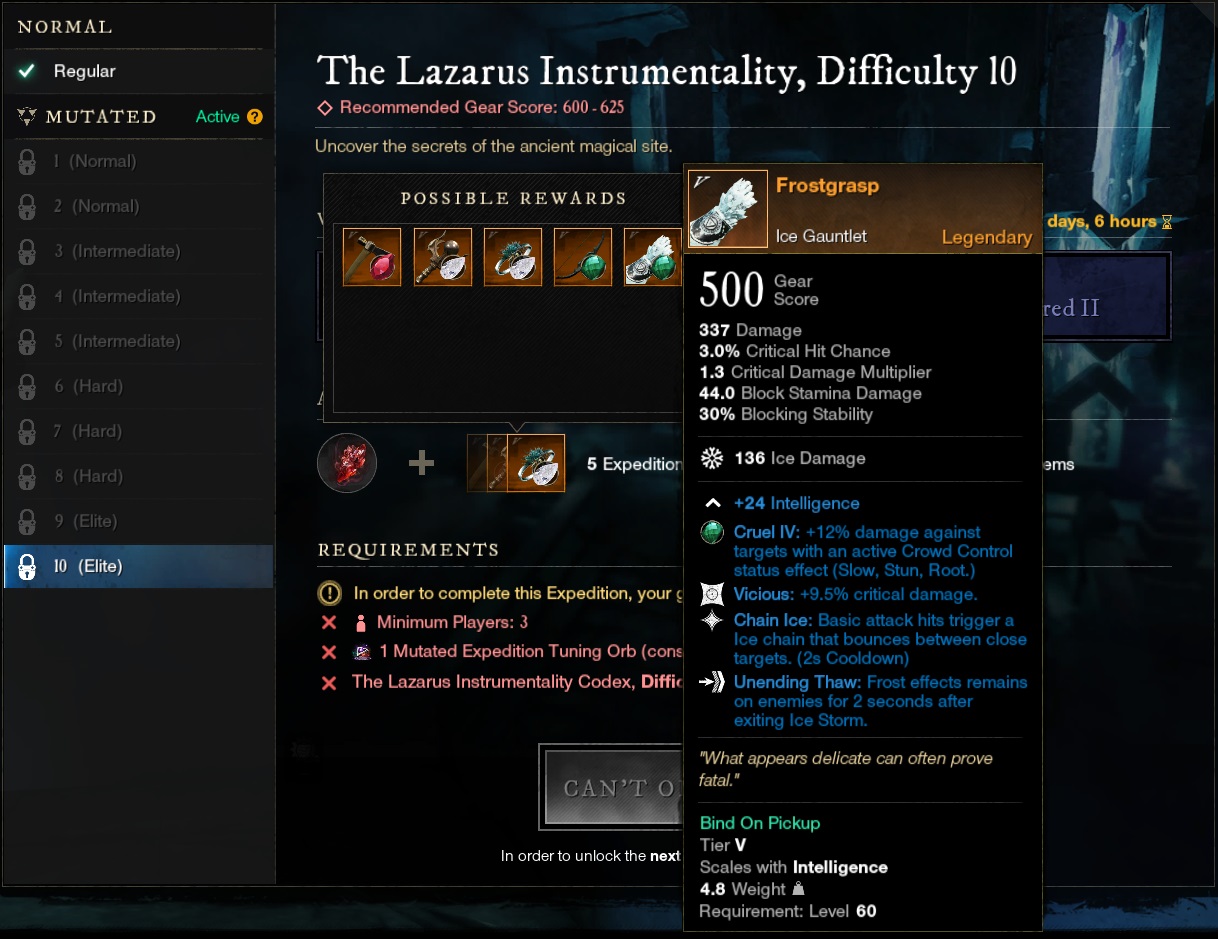Screen dimensions: 1218x939
Task: Click the Mutated help question mark icon
Action: coord(255,117)
